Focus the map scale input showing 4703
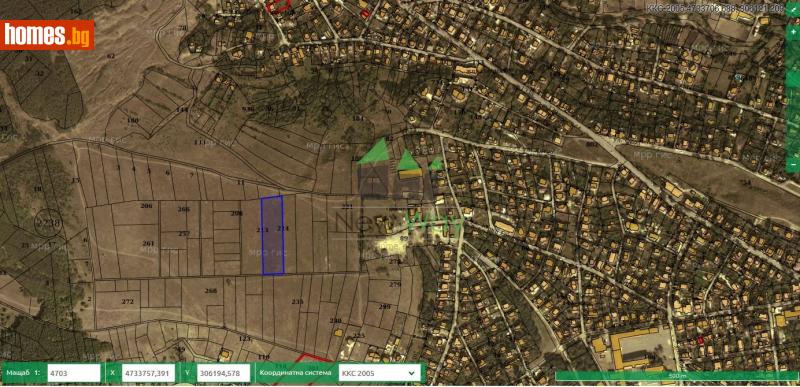The height and width of the screenshot is (387, 800). coord(73,373)
